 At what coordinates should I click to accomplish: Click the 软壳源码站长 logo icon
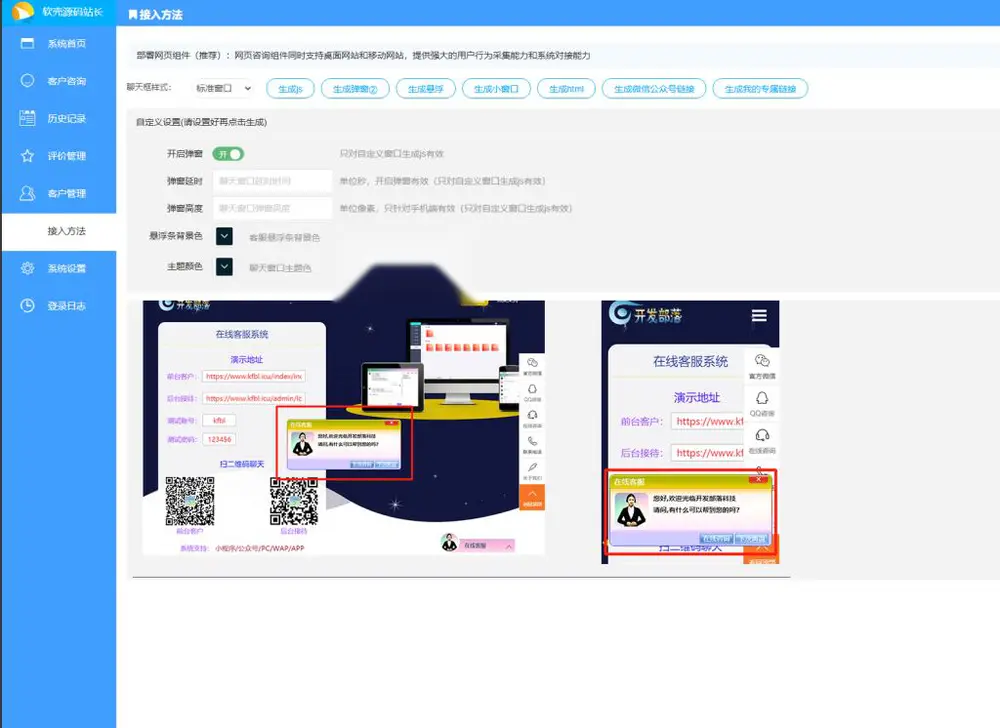23,11
